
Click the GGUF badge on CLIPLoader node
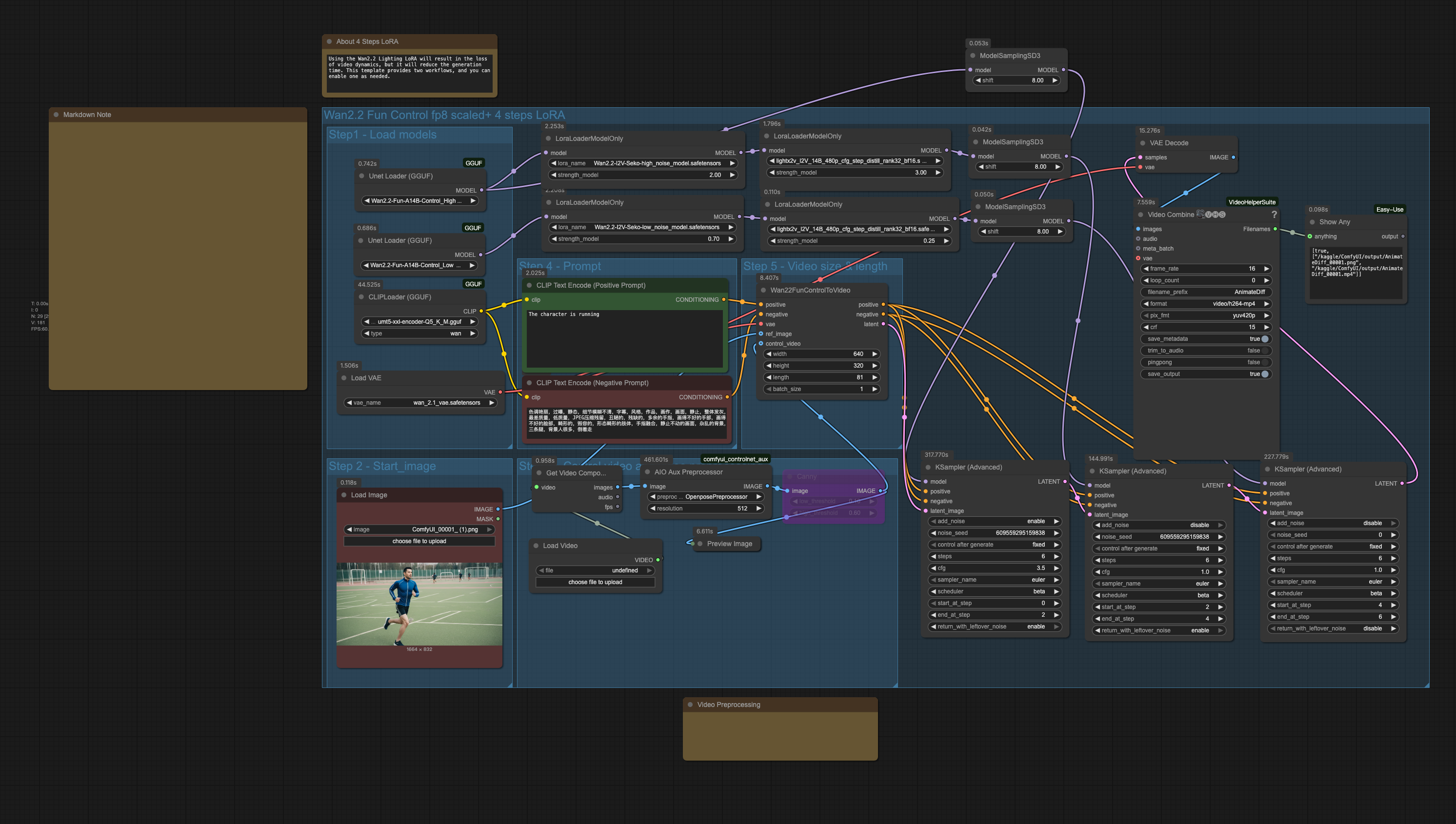(x=473, y=284)
